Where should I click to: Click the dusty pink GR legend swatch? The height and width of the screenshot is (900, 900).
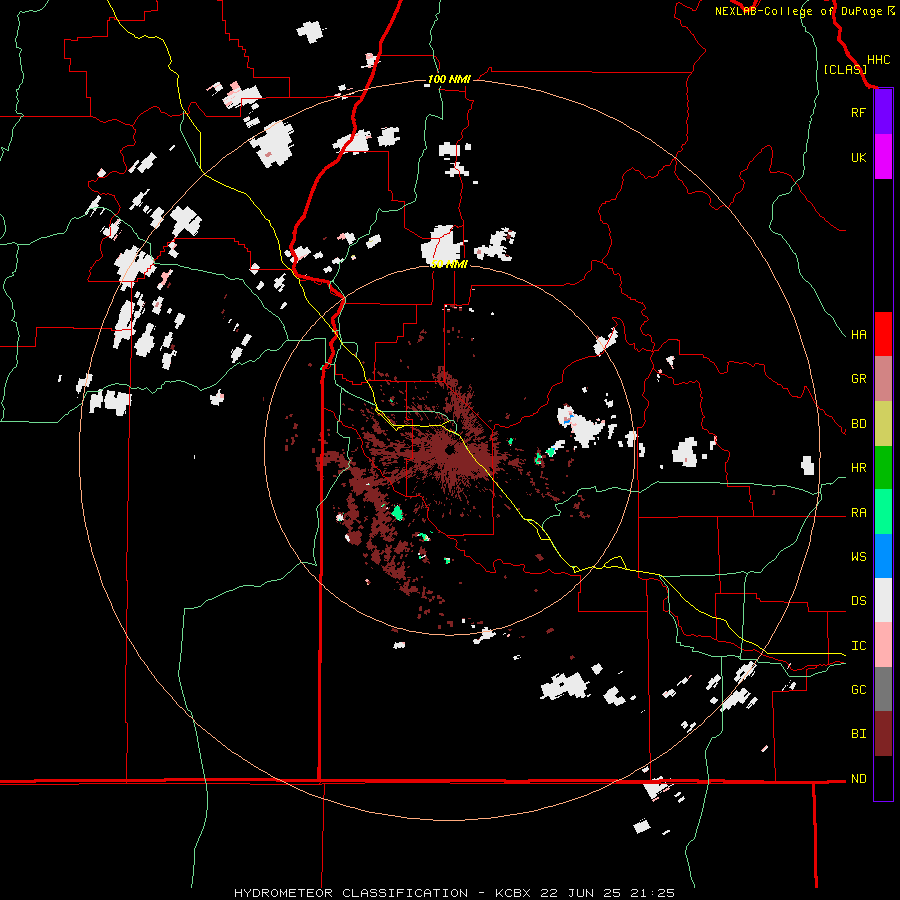(x=883, y=379)
